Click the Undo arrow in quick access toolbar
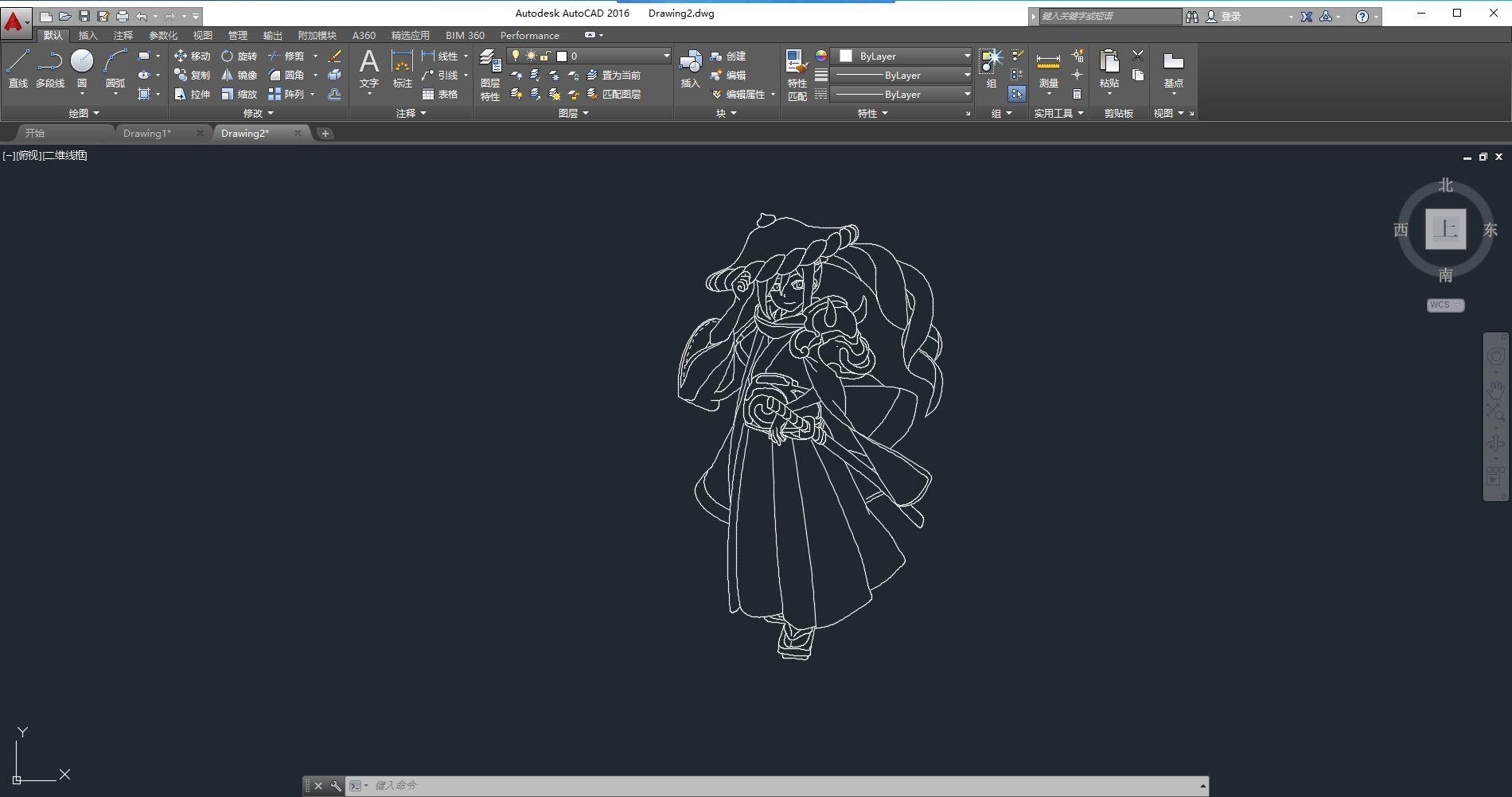The width and height of the screenshot is (1512, 797). 142,16
